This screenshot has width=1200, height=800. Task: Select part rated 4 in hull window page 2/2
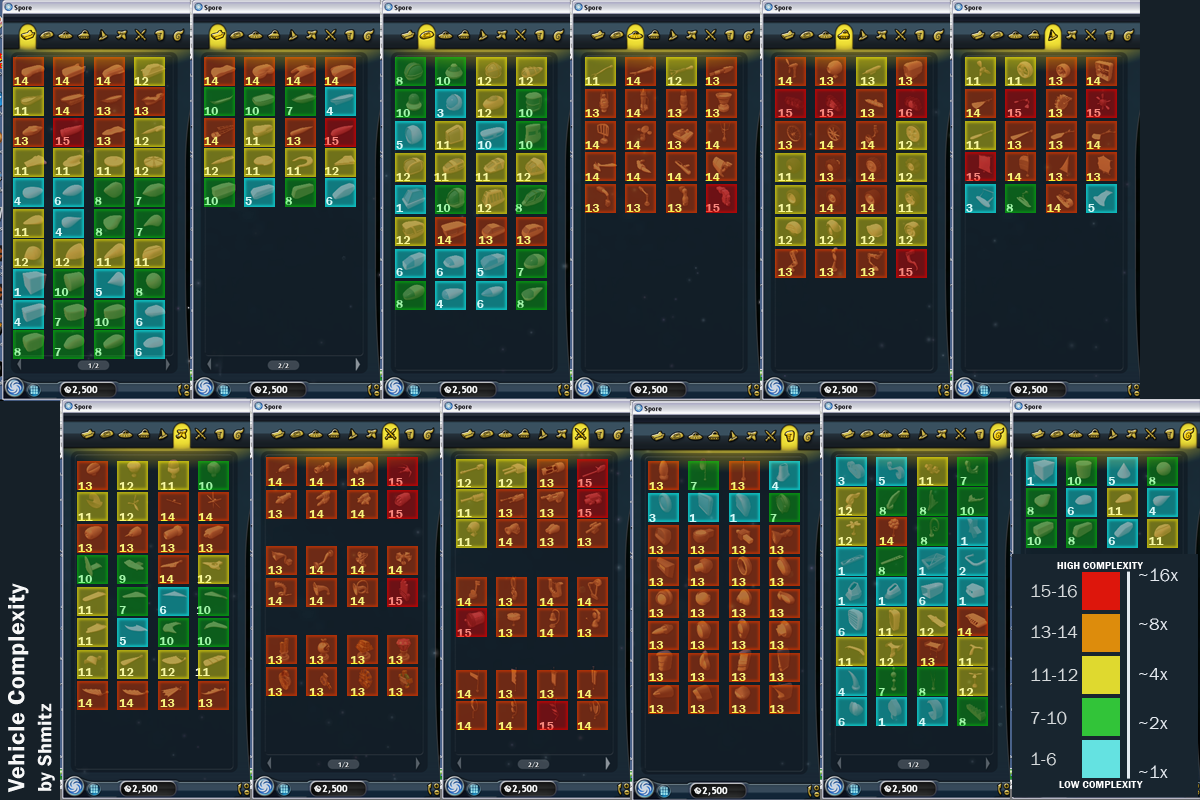tap(340, 102)
